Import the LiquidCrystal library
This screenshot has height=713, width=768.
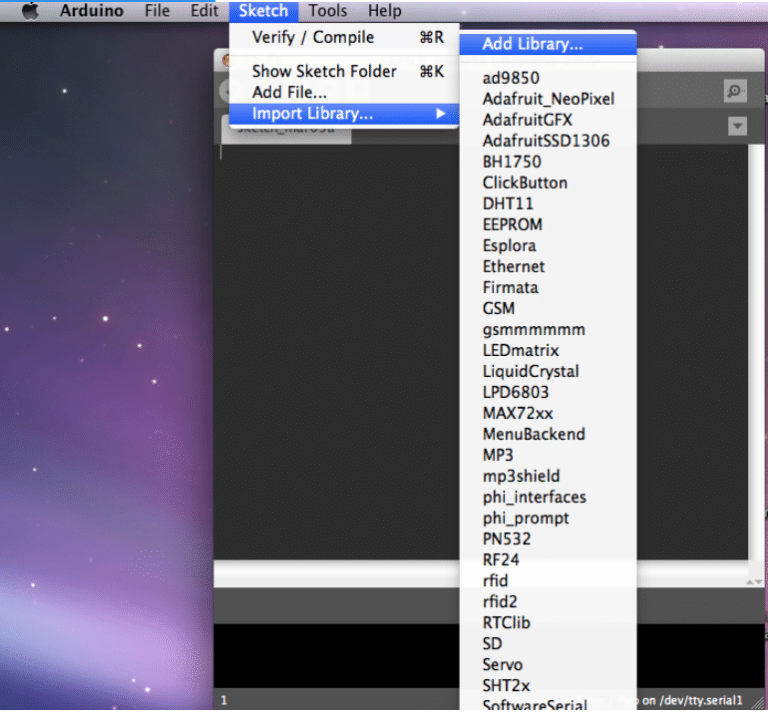(x=530, y=371)
